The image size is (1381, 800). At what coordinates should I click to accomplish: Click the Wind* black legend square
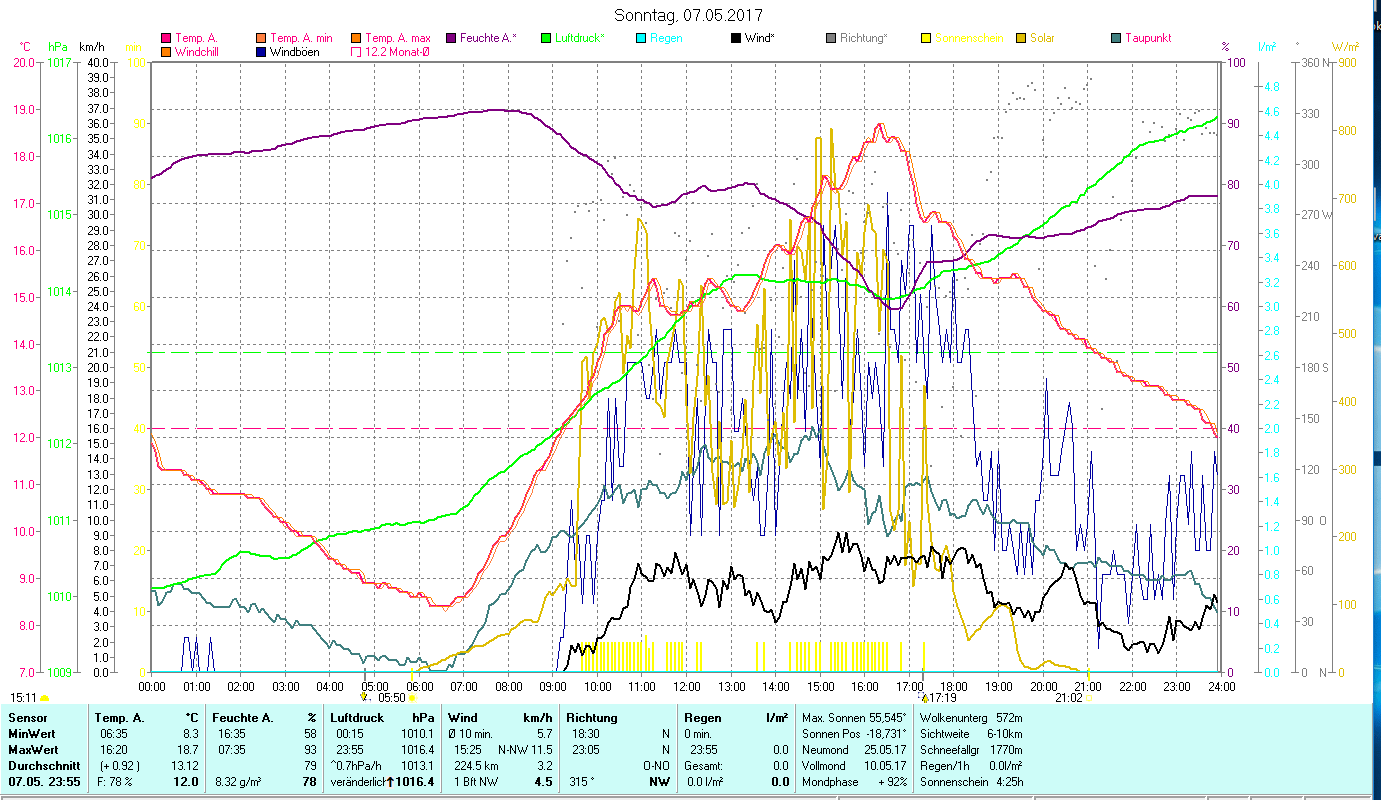pos(736,38)
